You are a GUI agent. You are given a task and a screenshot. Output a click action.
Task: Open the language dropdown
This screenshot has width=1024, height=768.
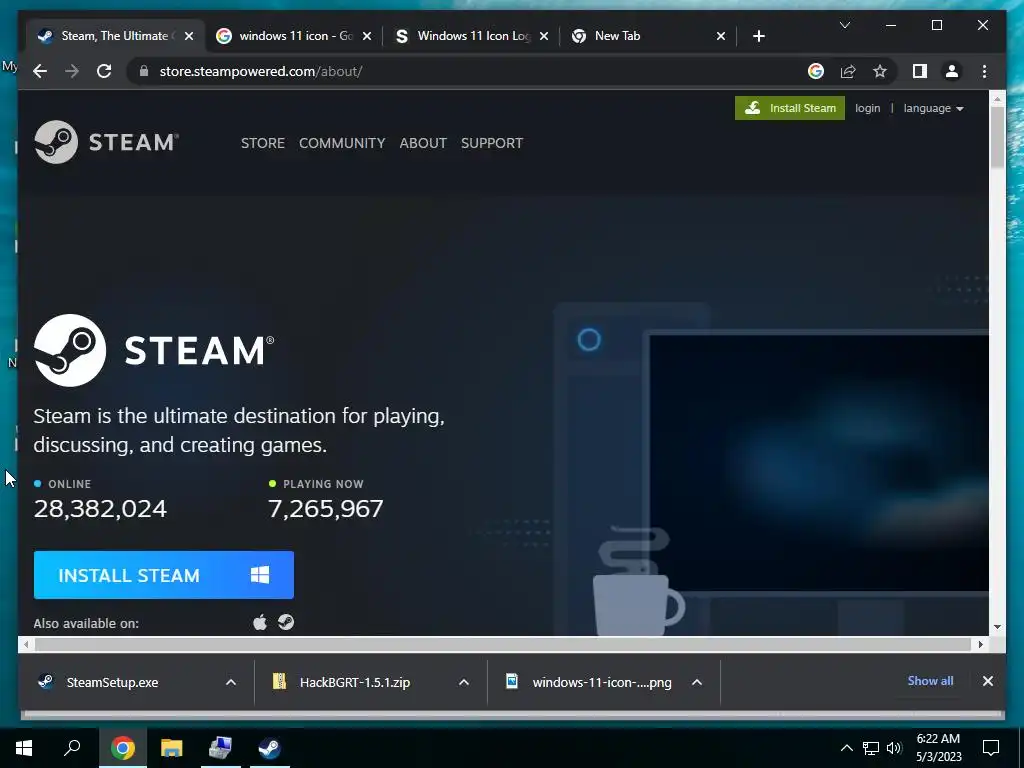(933, 108)
